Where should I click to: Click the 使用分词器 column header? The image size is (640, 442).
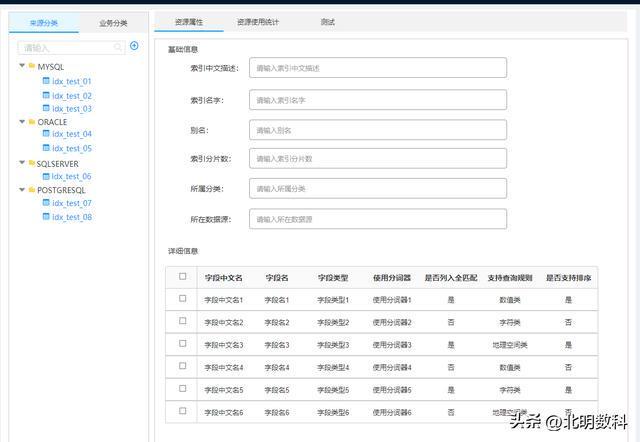coord(392,278)
